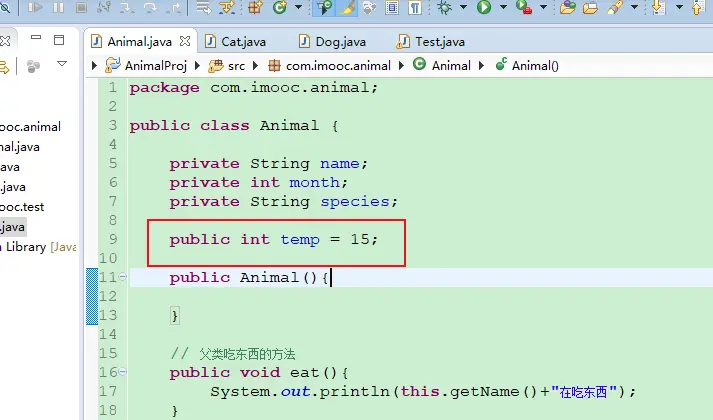Collapse the fold marker at line 16
Viewport: 713px width, 420px height.
[122, 372]
